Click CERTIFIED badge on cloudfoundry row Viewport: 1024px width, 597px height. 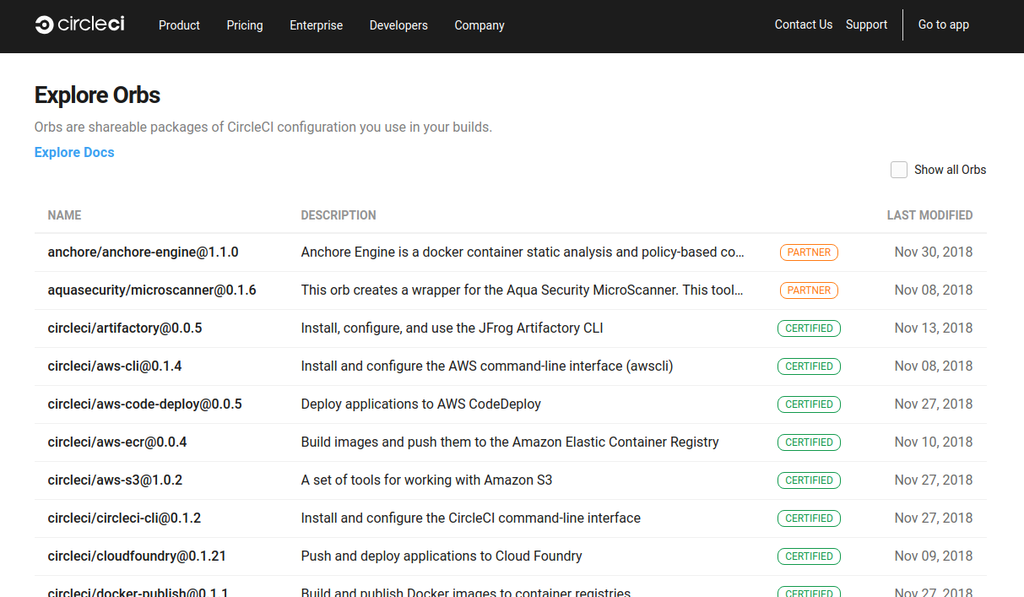(808, 556)
